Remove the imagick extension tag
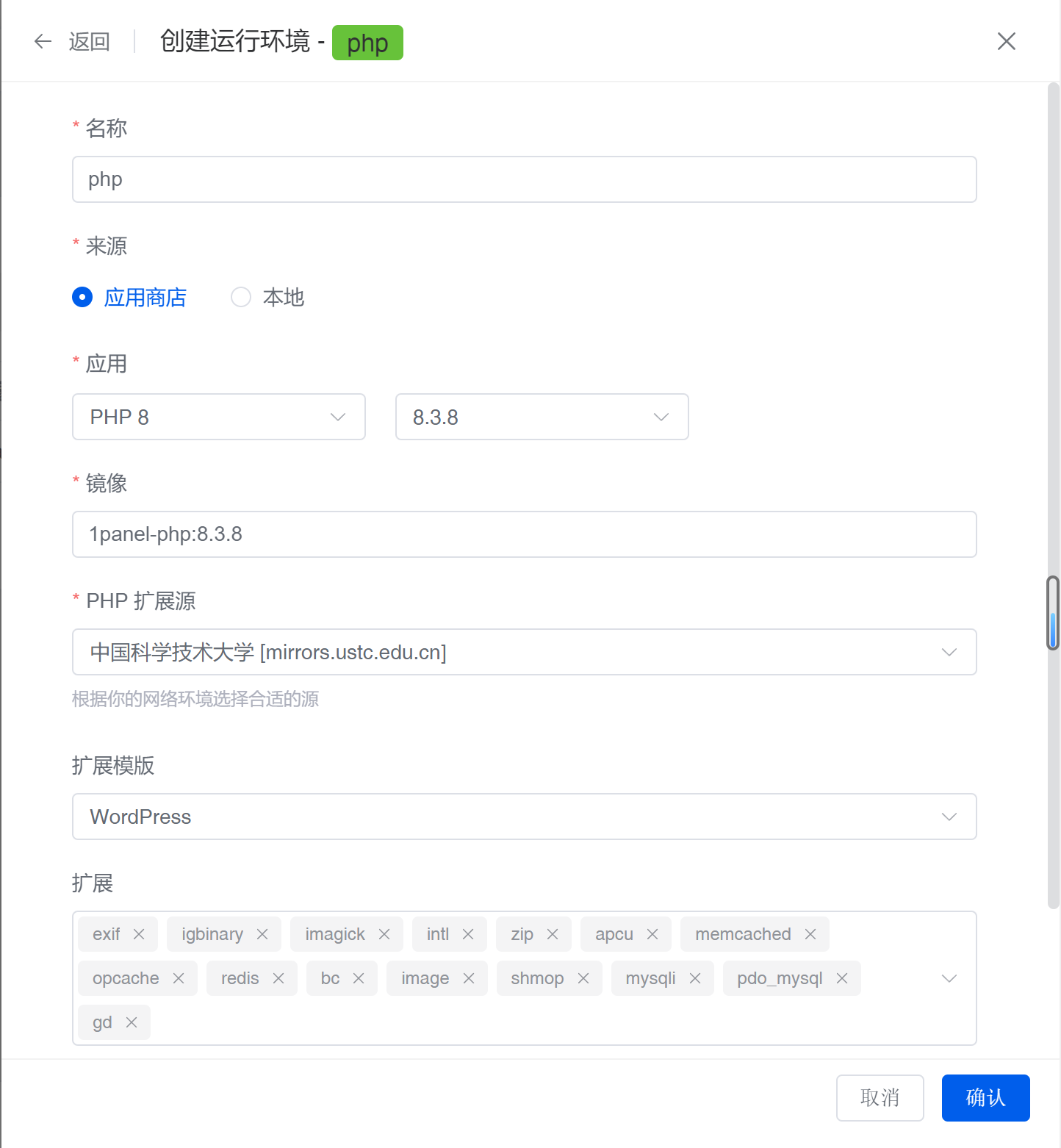The image size is (1061, 1148). (x=384, y=933)
